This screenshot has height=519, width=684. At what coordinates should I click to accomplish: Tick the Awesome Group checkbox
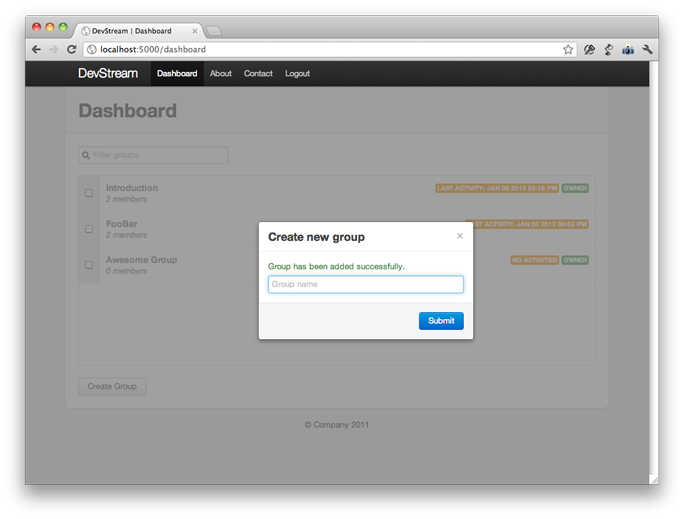89,265
